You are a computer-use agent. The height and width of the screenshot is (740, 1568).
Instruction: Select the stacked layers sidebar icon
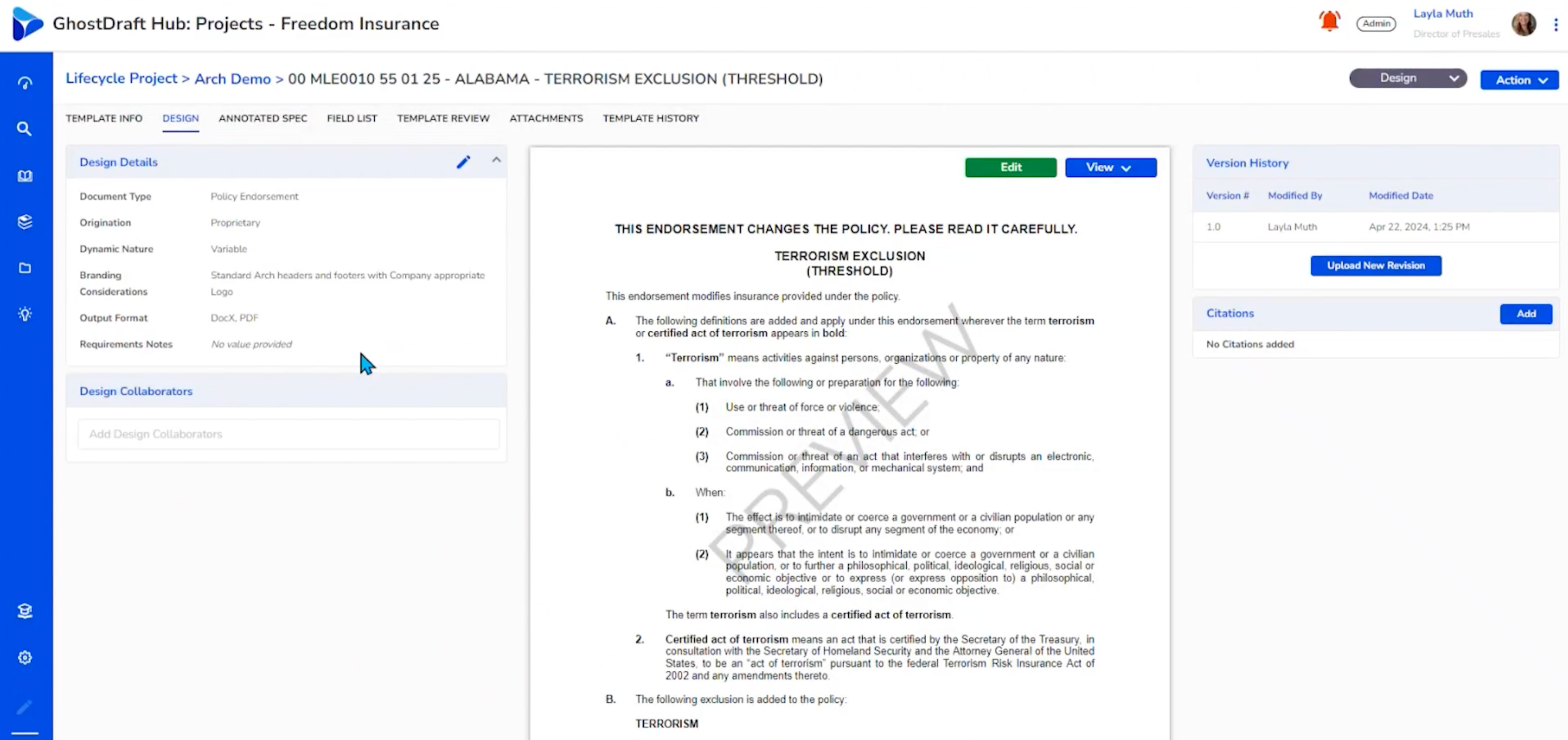point(25,222)
